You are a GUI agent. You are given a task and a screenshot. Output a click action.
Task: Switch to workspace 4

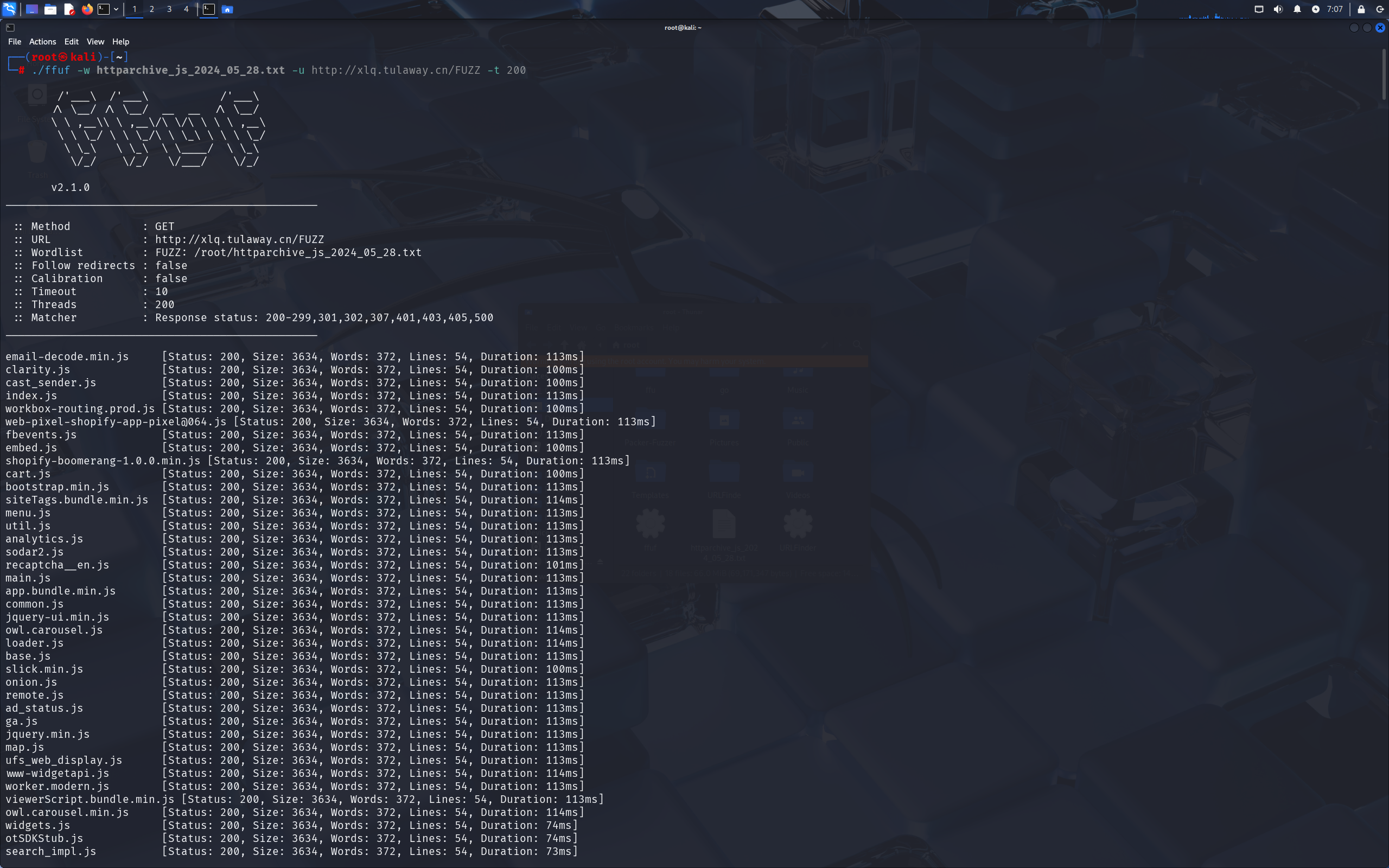186,9
